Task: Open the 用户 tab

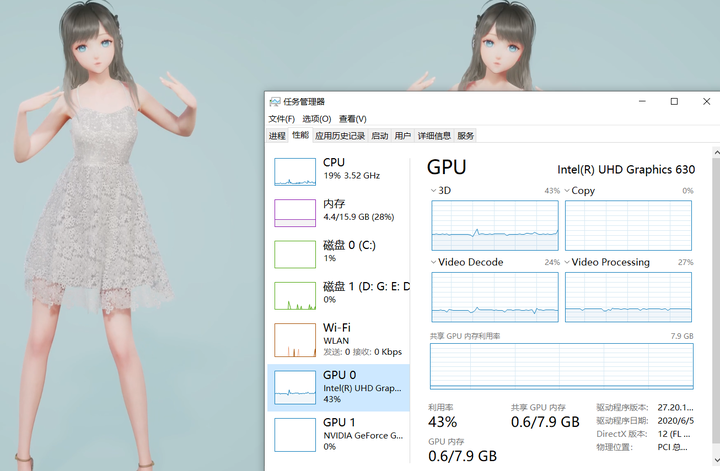Action: point(402,135)
